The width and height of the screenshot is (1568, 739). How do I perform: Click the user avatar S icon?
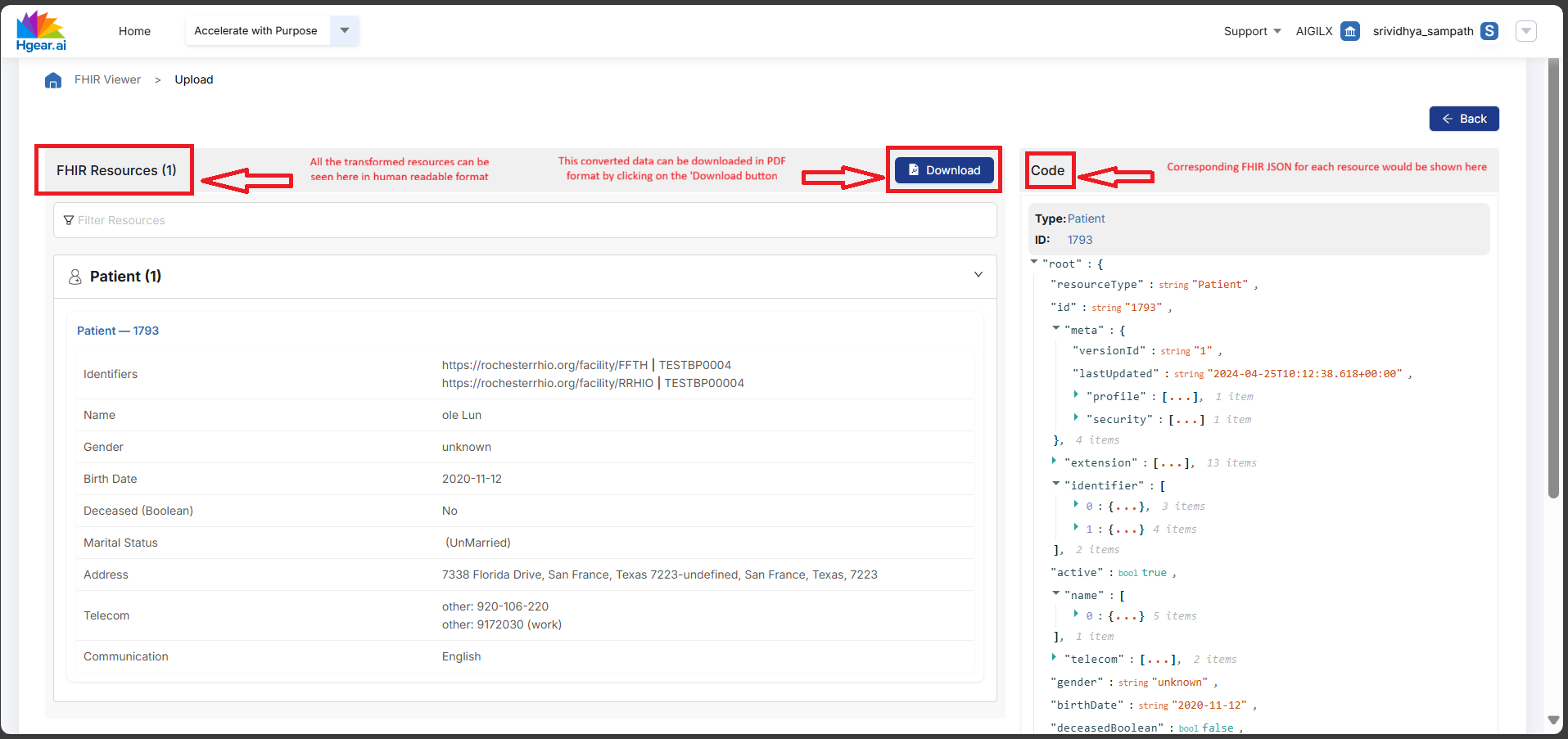pyautogui.click(x=1489, y=31)
